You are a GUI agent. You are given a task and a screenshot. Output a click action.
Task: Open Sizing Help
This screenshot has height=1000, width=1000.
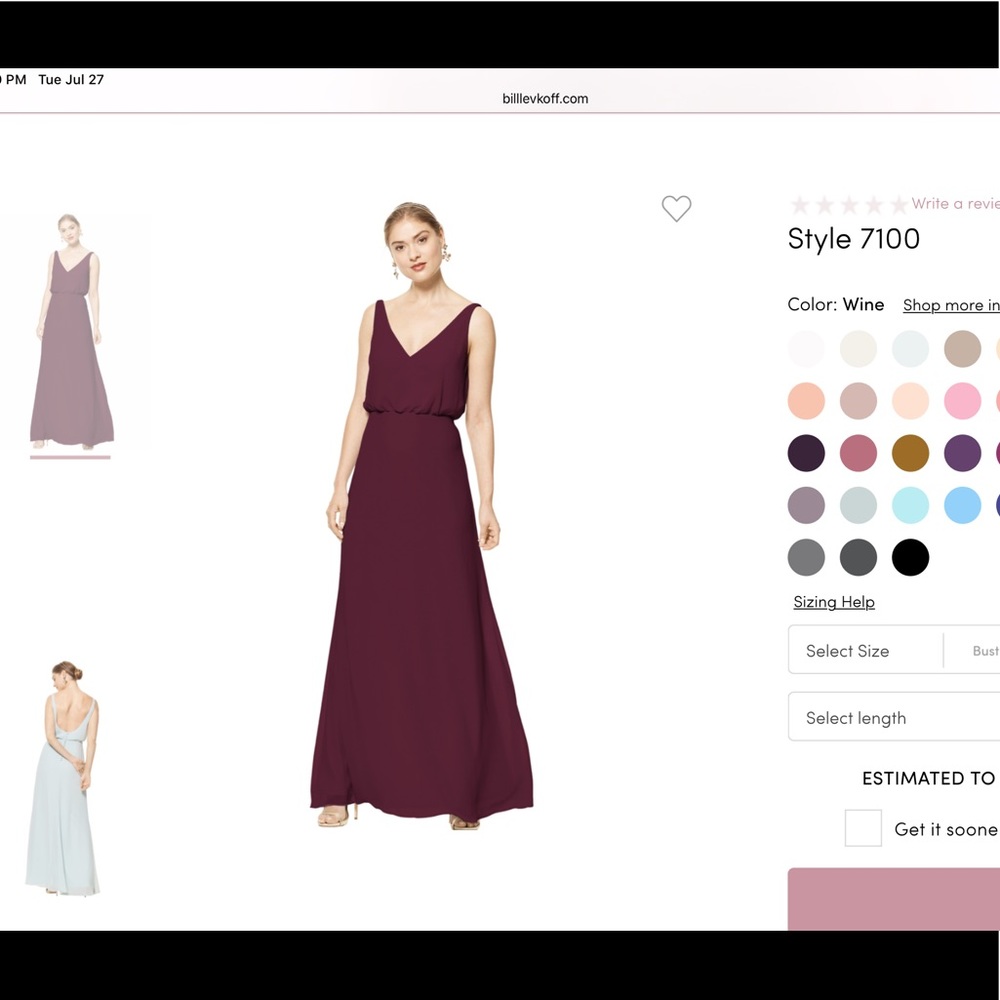point(833,601)
